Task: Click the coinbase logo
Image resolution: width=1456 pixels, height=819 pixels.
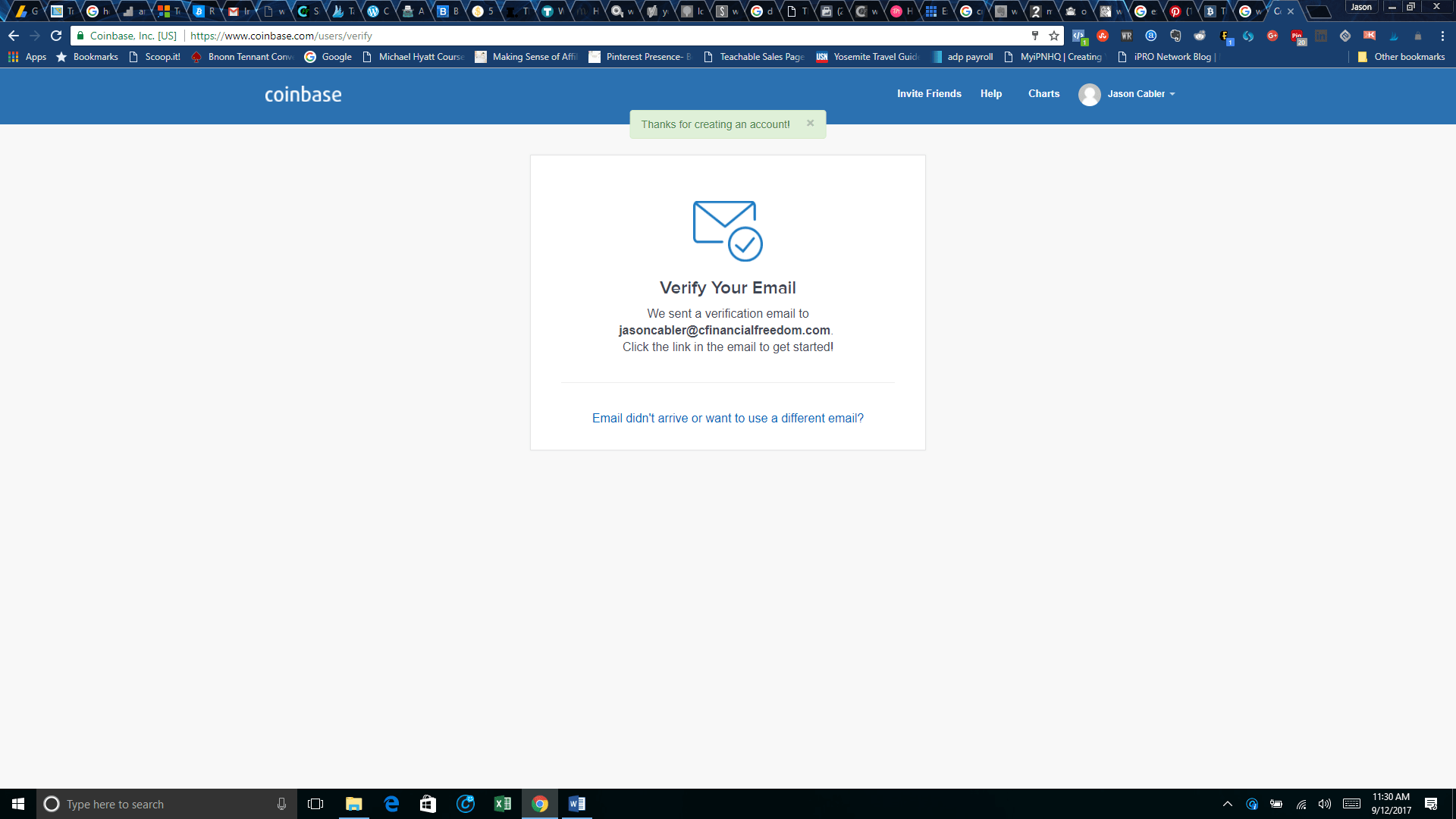Action: pos(303,94)
